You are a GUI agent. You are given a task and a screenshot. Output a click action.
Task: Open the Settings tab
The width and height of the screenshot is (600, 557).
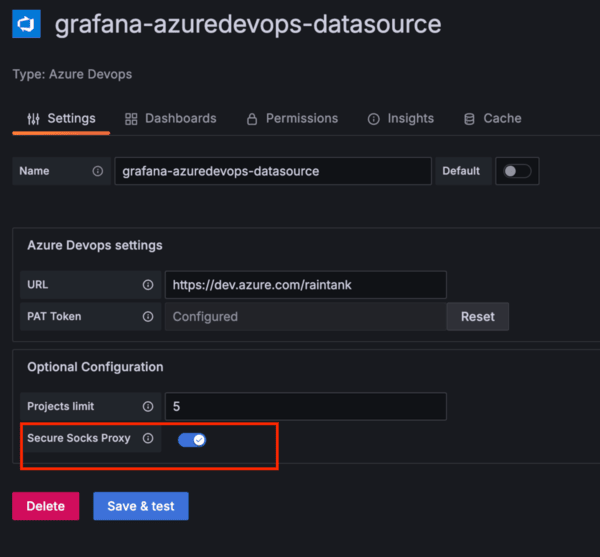pyautogui.click(x=61, y=119)
